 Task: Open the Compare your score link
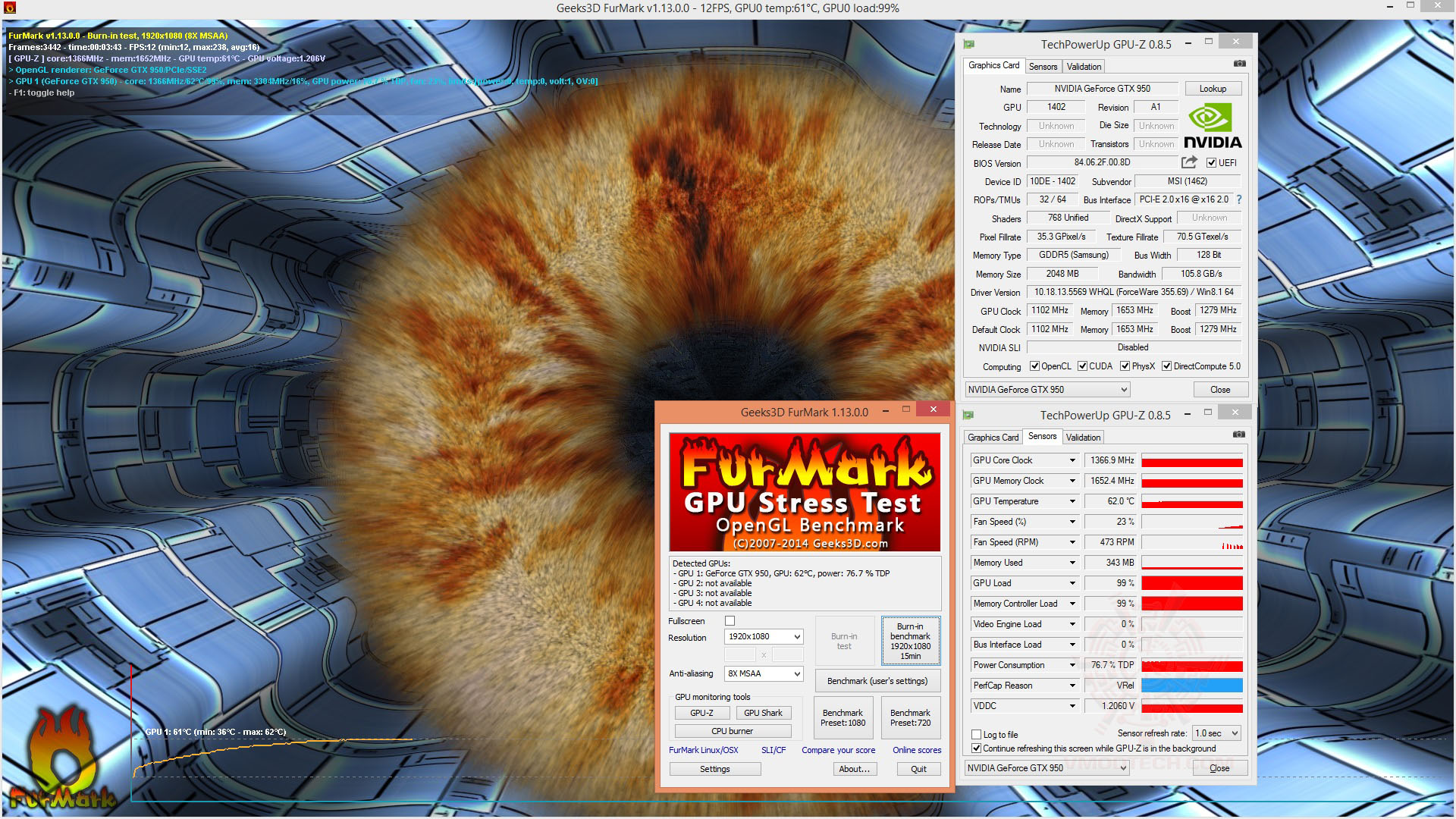coord(838,750)
